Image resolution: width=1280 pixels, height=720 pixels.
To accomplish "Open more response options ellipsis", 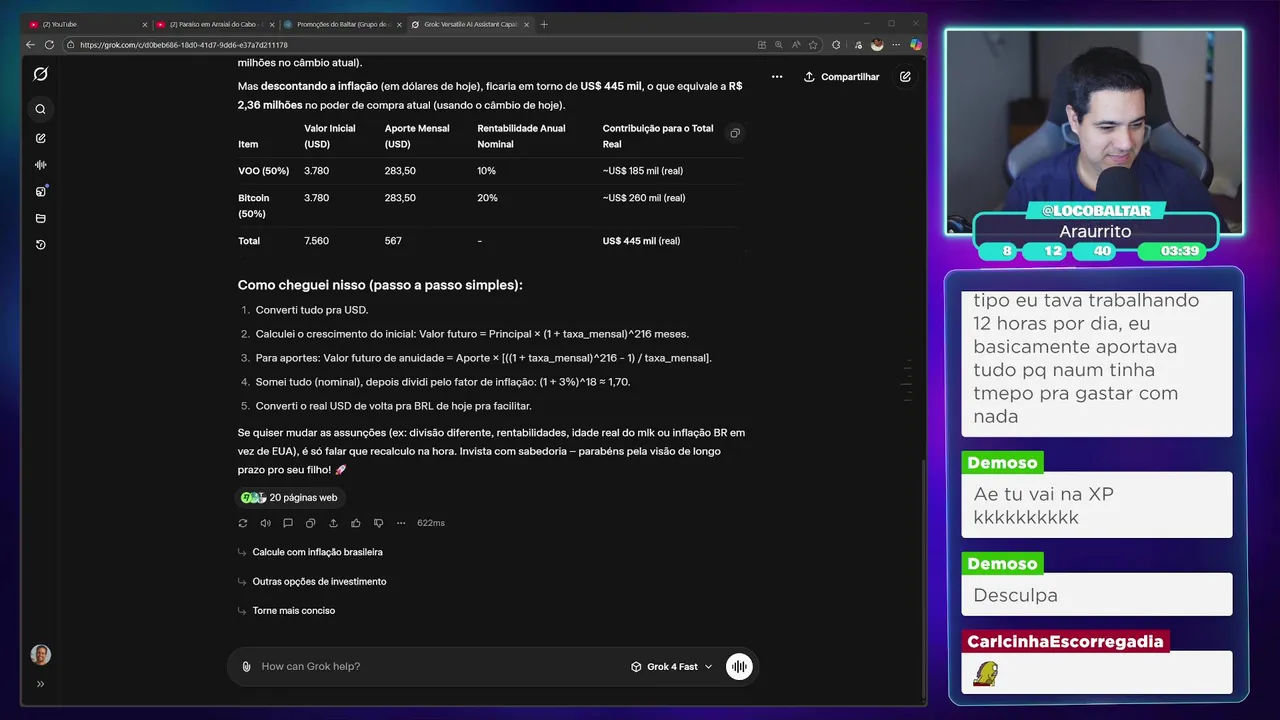I will tap(401, 523).
